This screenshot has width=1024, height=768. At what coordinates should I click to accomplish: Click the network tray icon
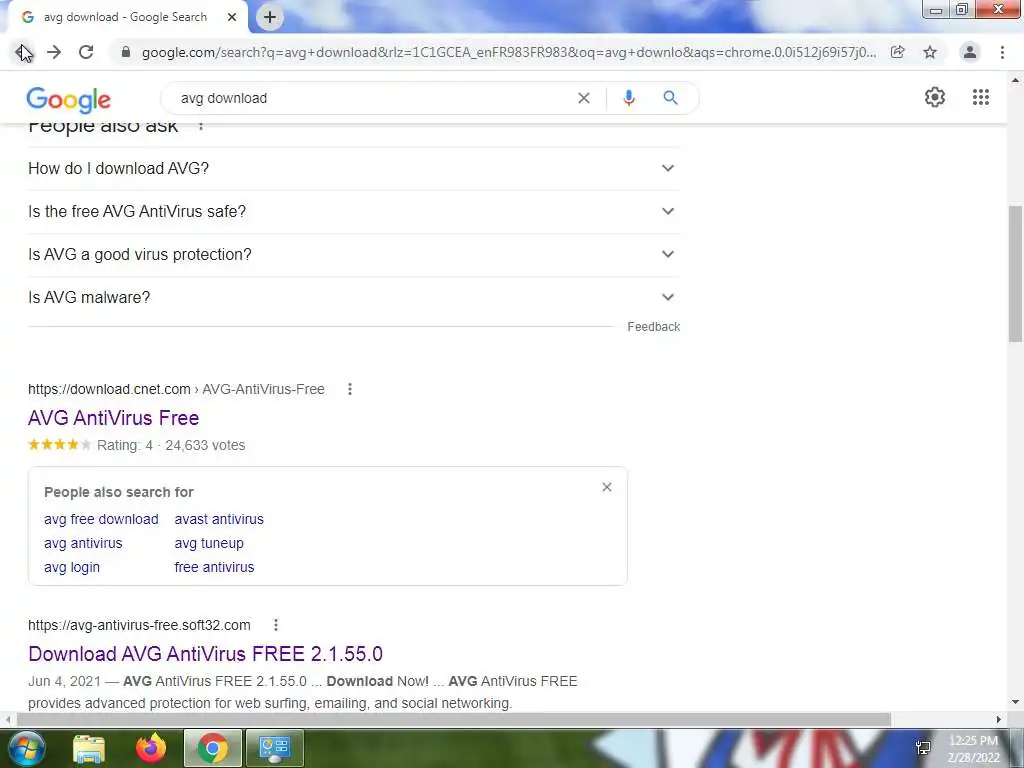[923, 748]
